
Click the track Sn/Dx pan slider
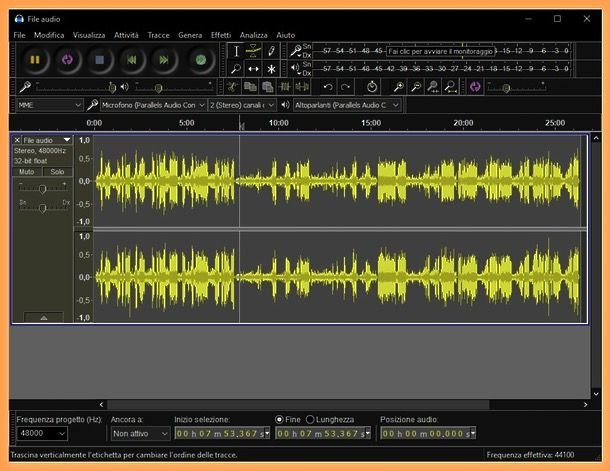(x=43, y=207)
